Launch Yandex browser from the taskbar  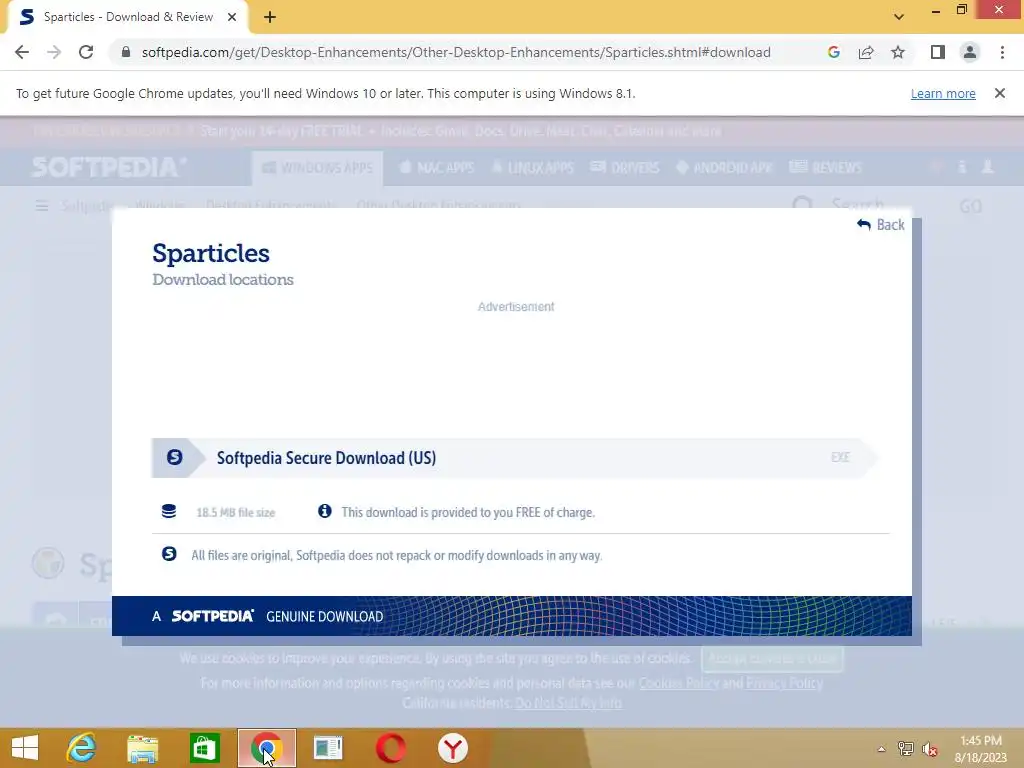pyautogui.click(x=453, y=748)
